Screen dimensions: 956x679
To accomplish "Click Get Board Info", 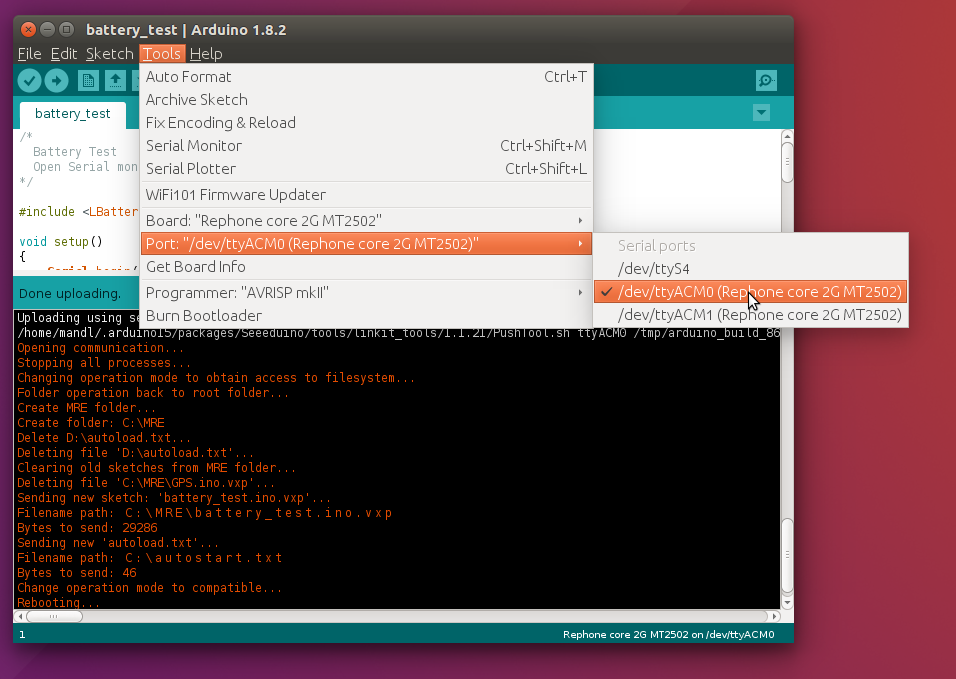I will tap(366, 267).
